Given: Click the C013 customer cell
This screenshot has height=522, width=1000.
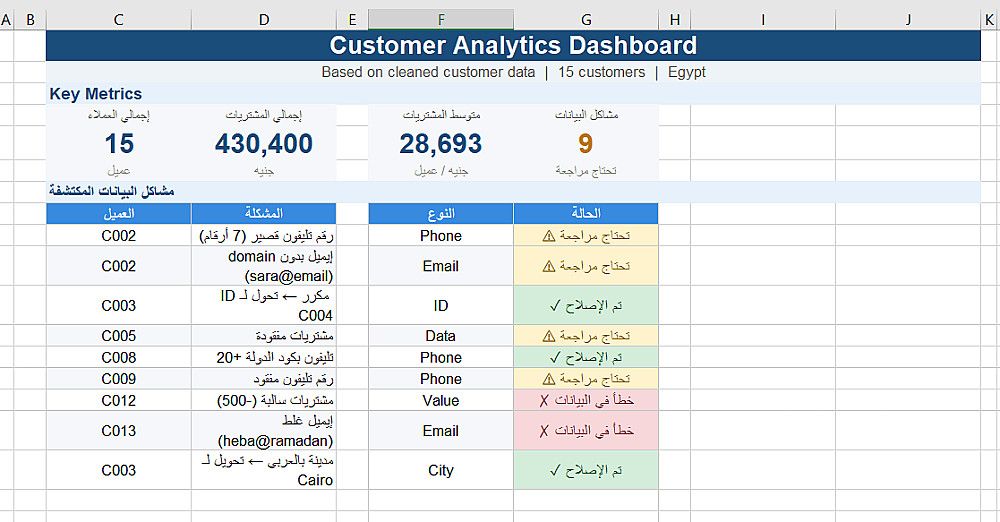Looking at the screenshot, I should pyautogui.click(x=119, y=430).
